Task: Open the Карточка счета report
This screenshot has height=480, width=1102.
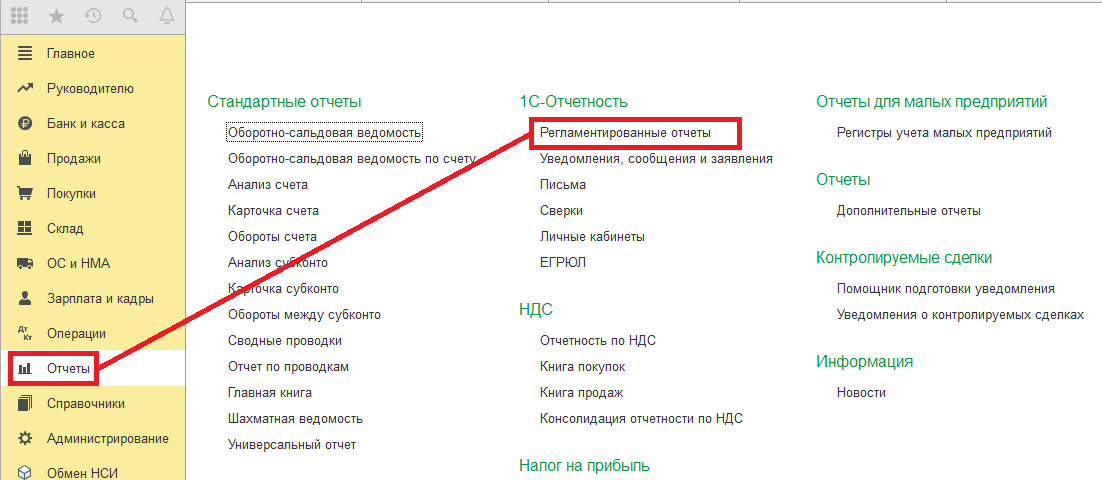Action: [273, 211]
